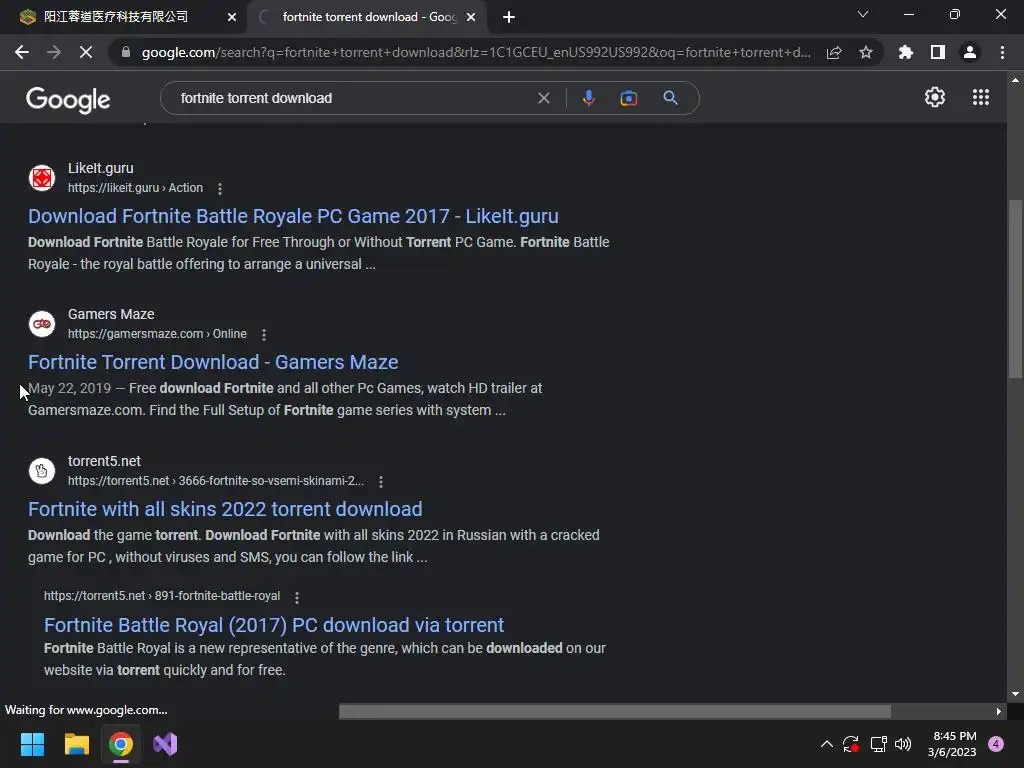This screenshot has width=1024, height=768.
Task: Click the Chrome taskbar icon
Action: [x=121, y=744]
